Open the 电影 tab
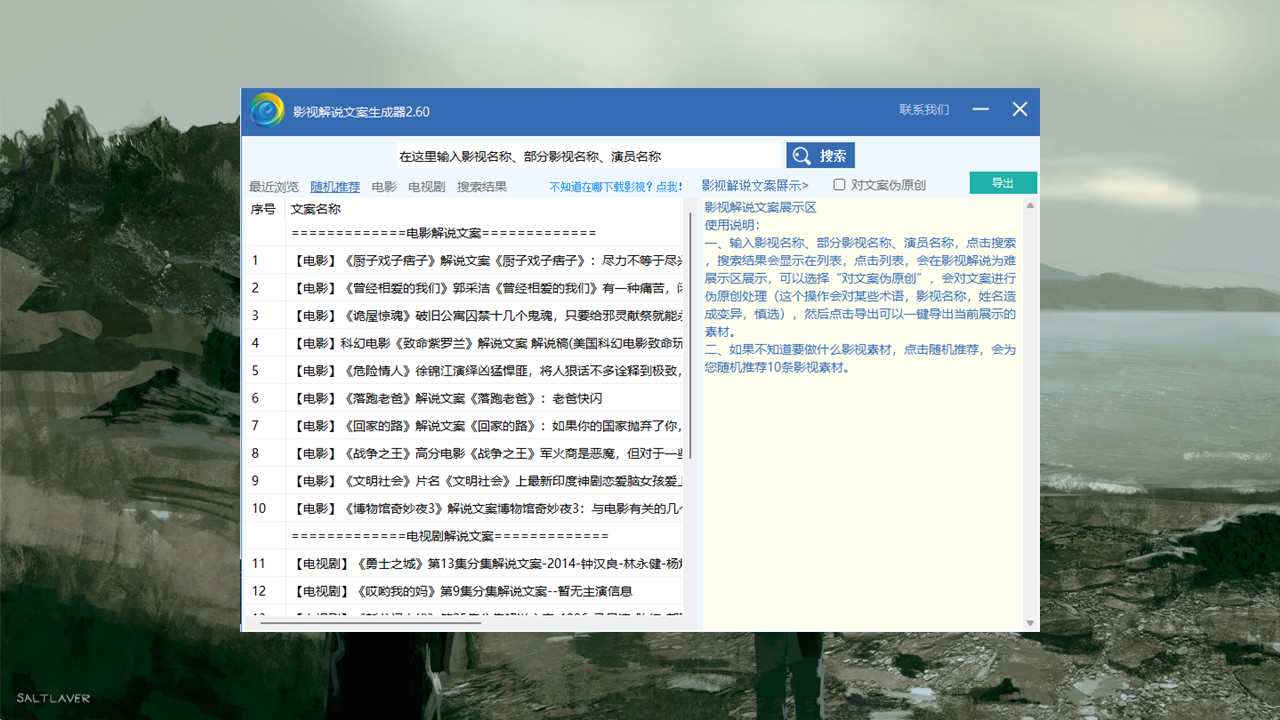Screen dimensions: 1280x720 click(384, 187)
